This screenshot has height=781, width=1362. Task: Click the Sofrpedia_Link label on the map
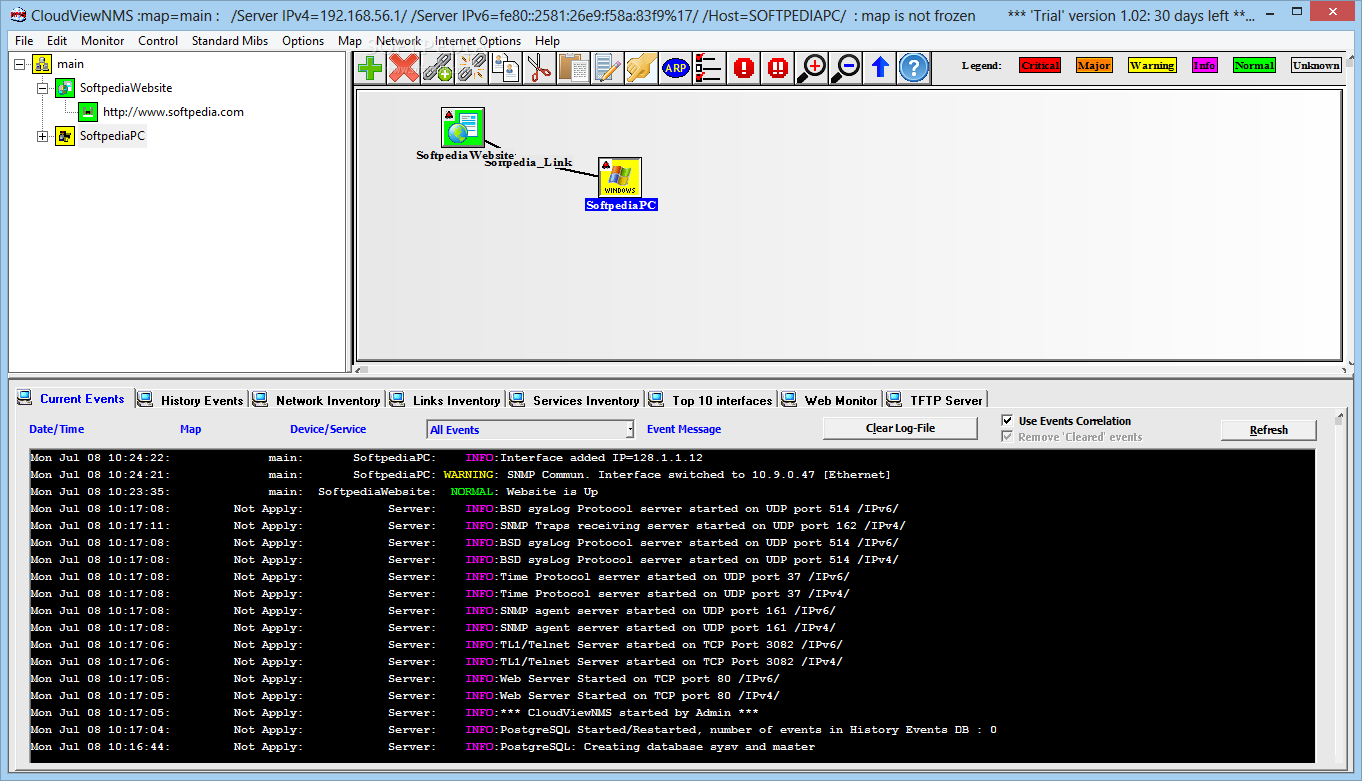529,162
